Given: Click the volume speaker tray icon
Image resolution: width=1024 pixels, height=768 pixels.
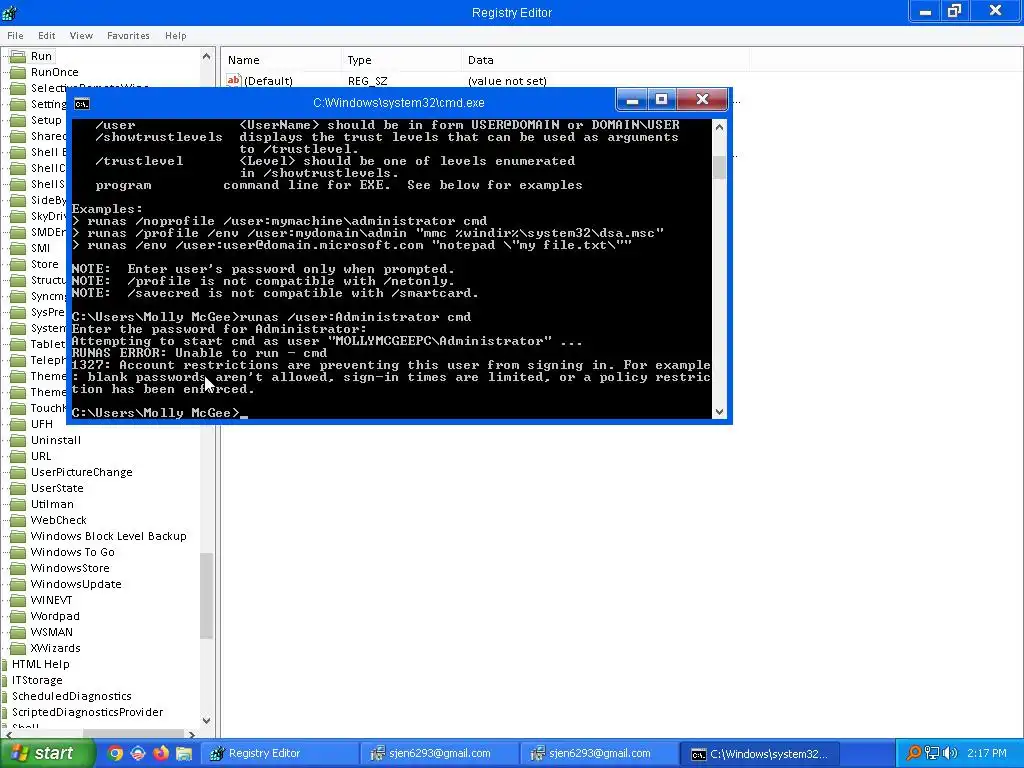Looking at the screenshot, I should point(950,754).
